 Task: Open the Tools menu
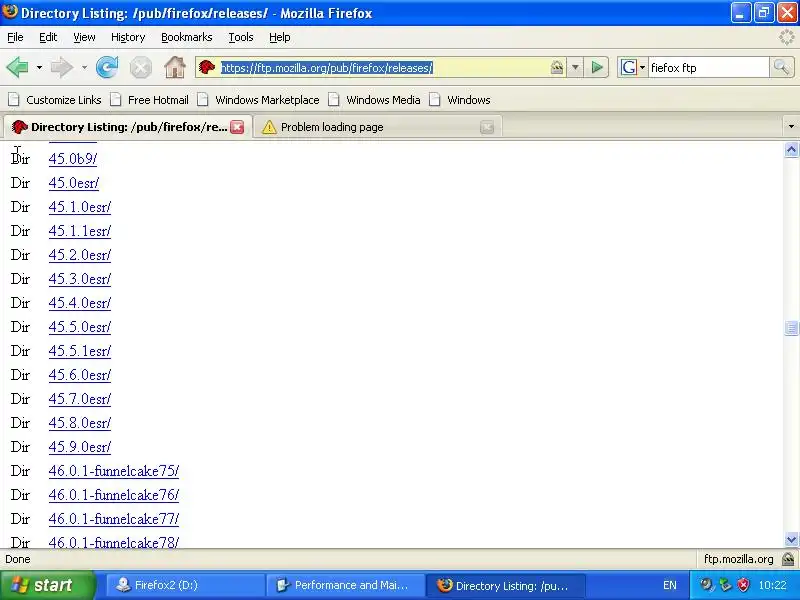[241, 37]
